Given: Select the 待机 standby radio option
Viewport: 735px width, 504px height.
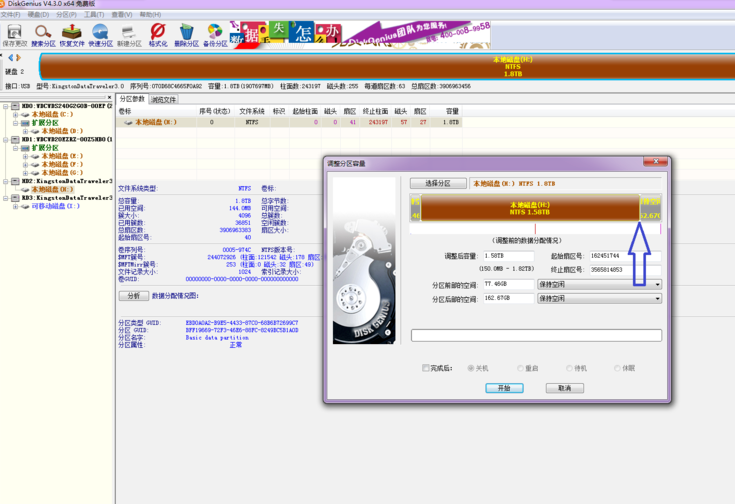Looking at the screenshot, I should coord(569,369).
